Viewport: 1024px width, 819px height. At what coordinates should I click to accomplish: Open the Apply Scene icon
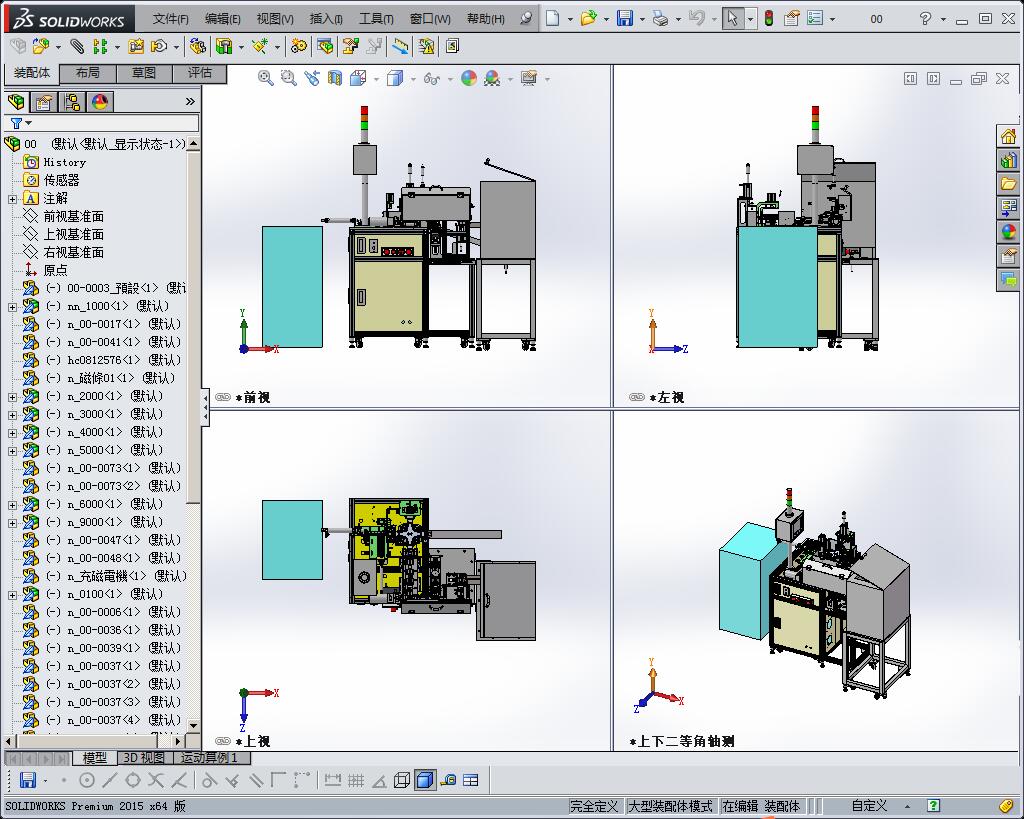pos(492,78)
